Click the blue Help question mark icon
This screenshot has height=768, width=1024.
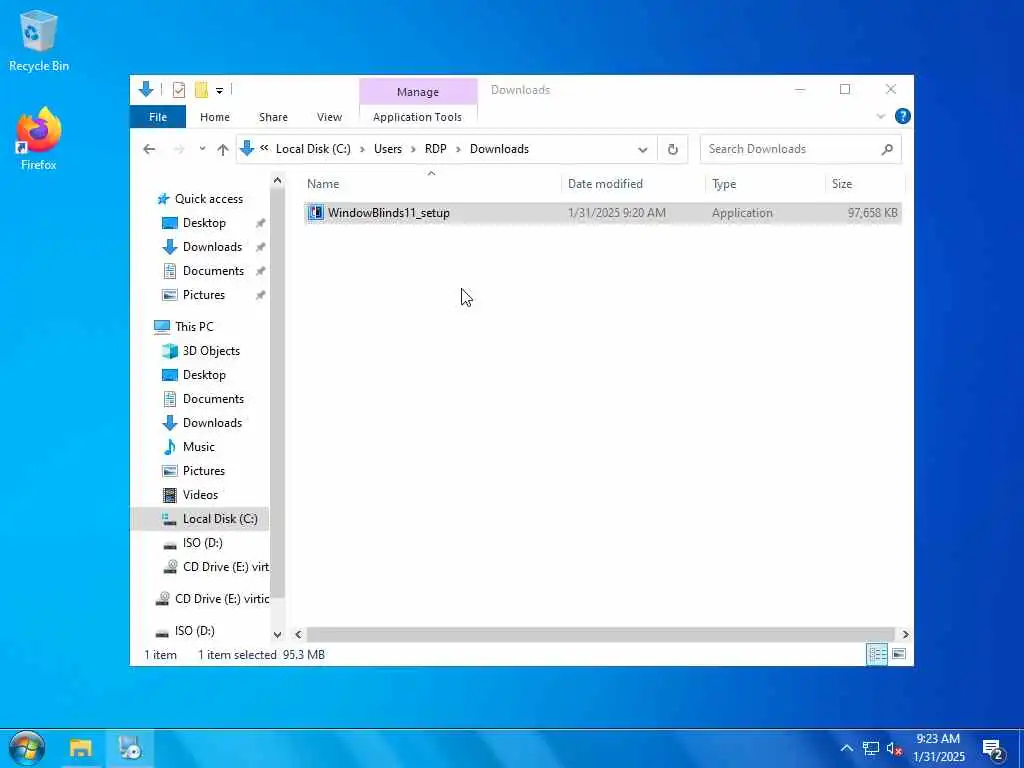pyautogui.click(x=903, y=116)
